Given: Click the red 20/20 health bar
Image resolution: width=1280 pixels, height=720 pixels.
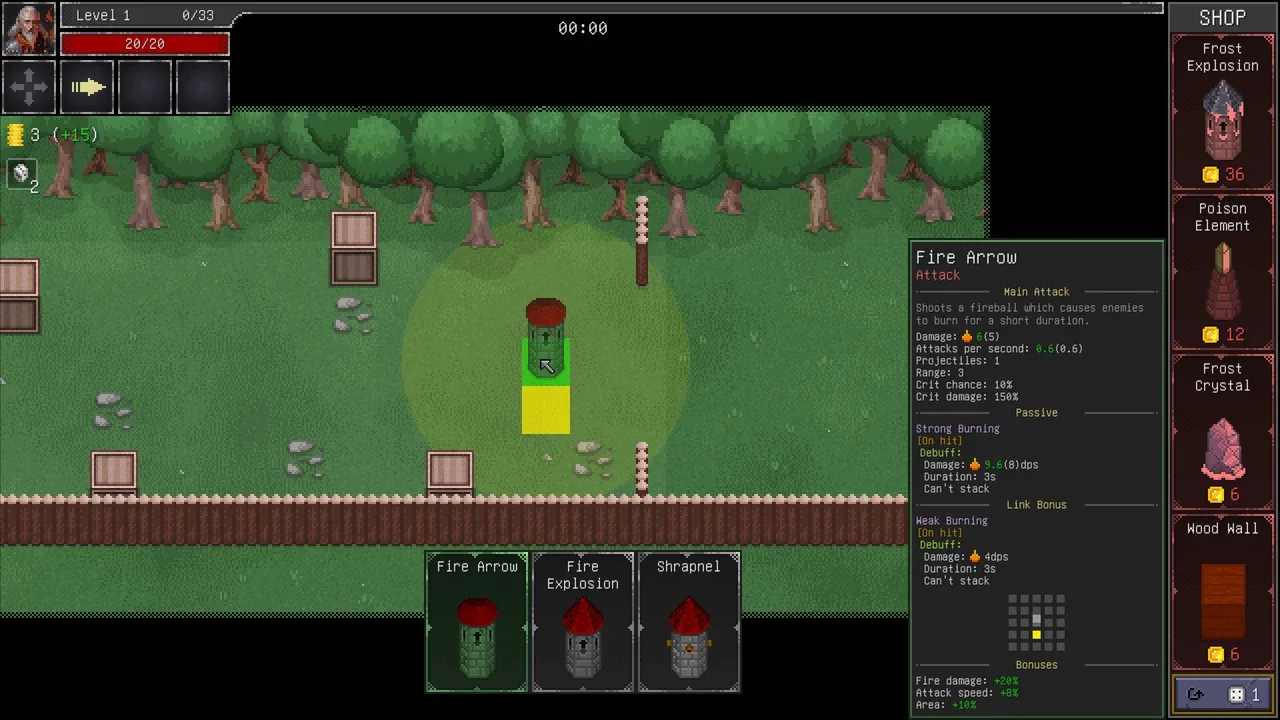Looking at the screenshot, I should click(x=145, y=44).
